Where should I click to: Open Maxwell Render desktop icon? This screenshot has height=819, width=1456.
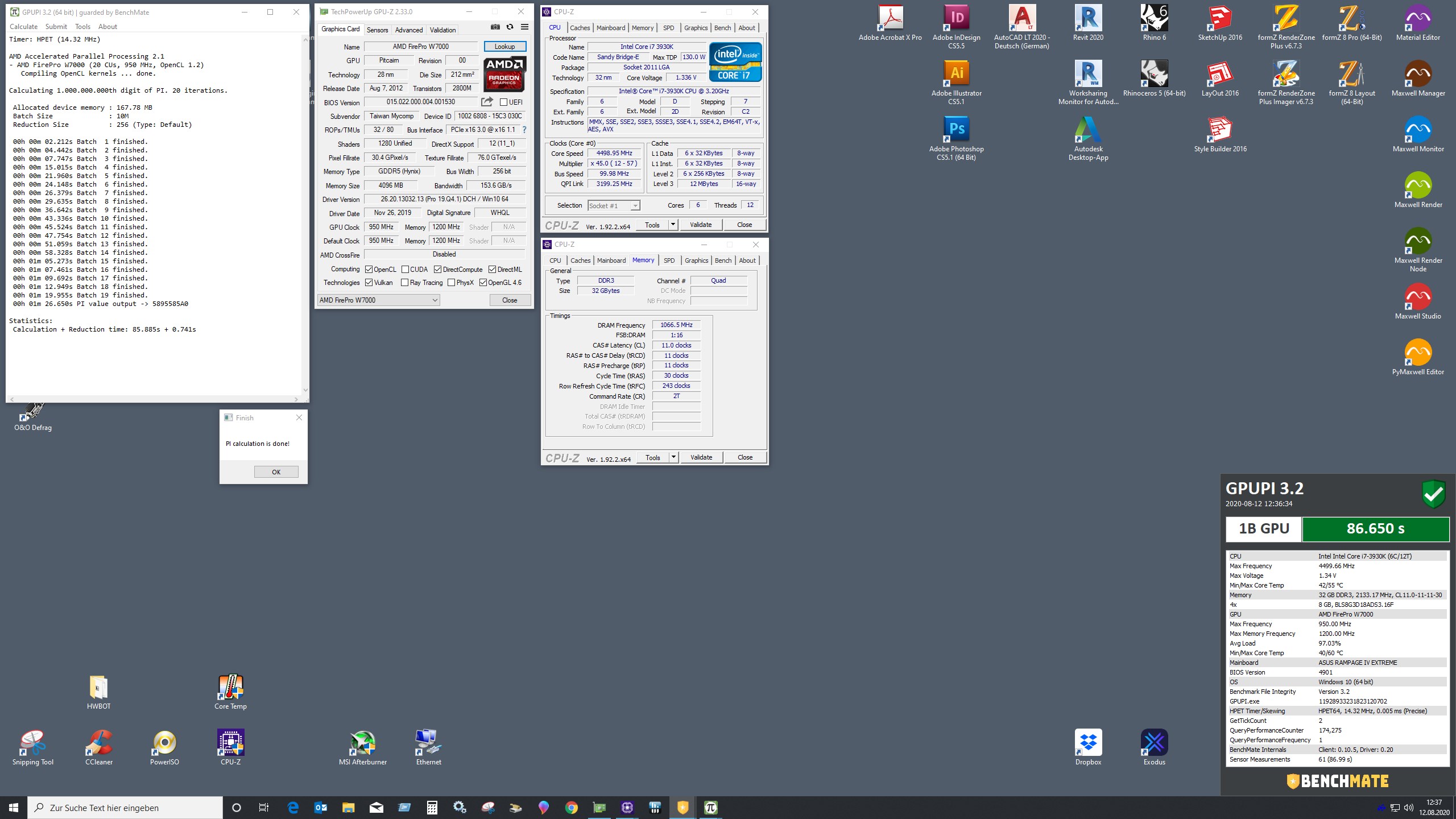pos(1418,191)
